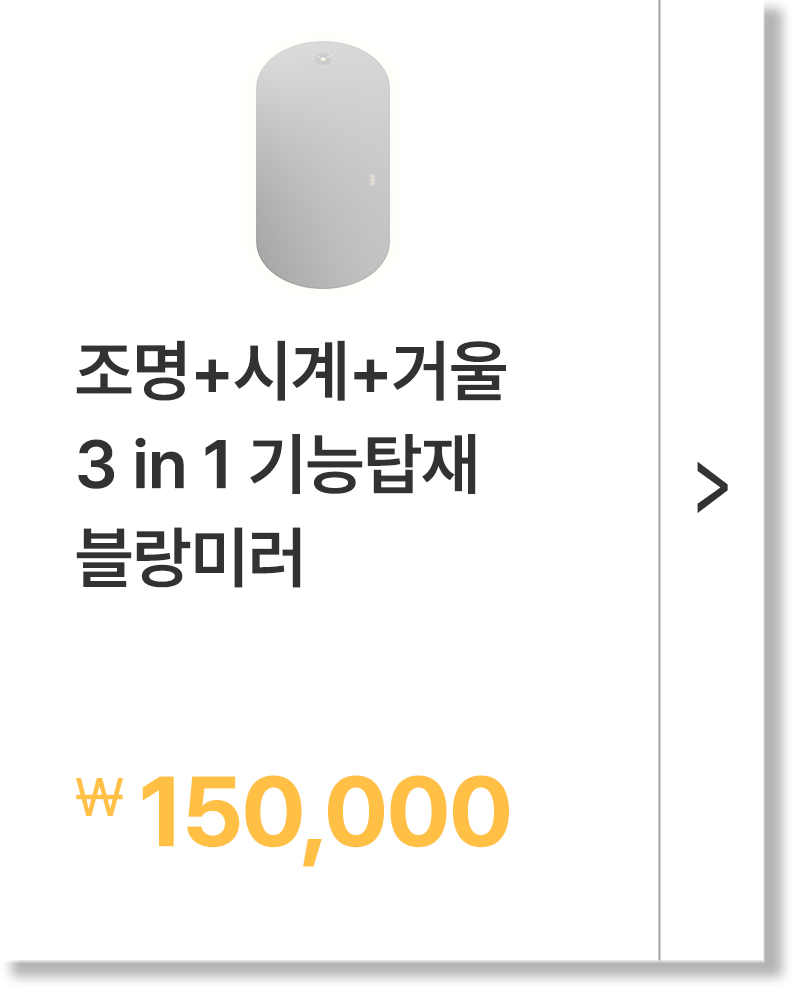Click the vertical divider beside the arrow

coord(660,480)
